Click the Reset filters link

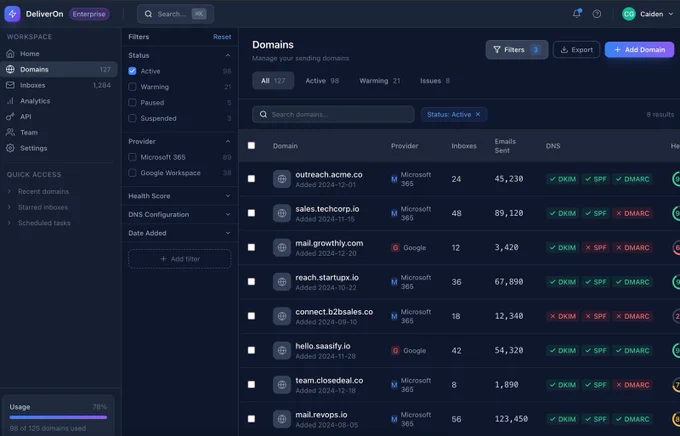tap(222, 37)
